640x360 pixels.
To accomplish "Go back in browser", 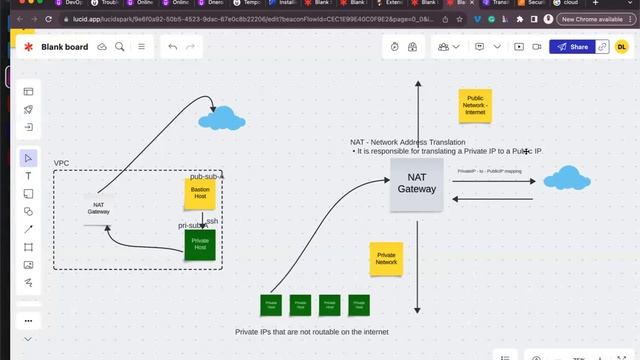I will [20, 19].
